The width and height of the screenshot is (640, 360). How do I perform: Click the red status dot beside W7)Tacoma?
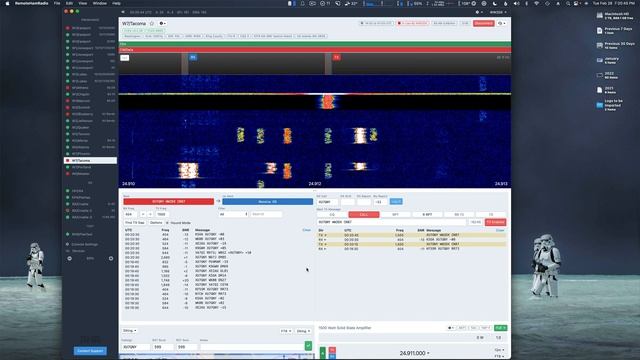point(68,160)
